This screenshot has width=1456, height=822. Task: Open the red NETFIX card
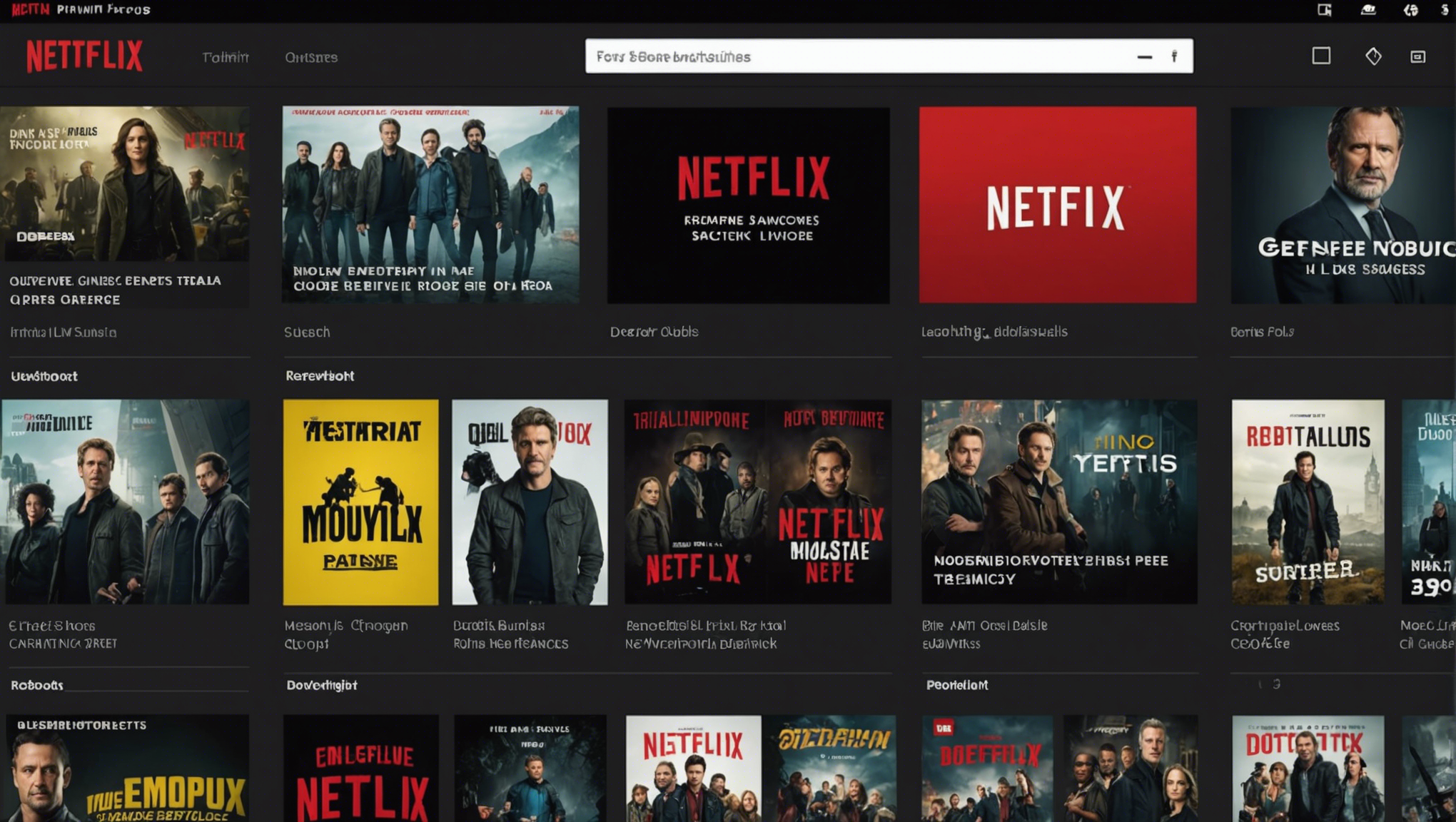click(x=1058, y=205)
